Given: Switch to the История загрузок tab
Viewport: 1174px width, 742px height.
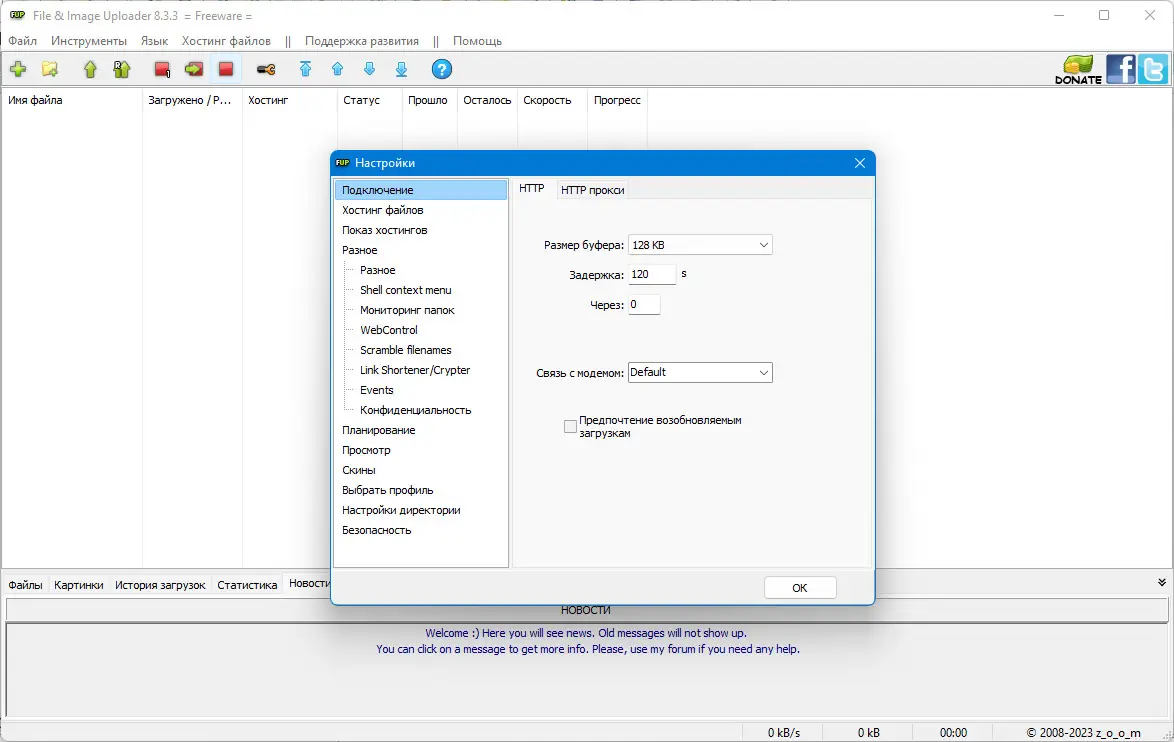Looking at the screenshot, I should click(160, 585).
